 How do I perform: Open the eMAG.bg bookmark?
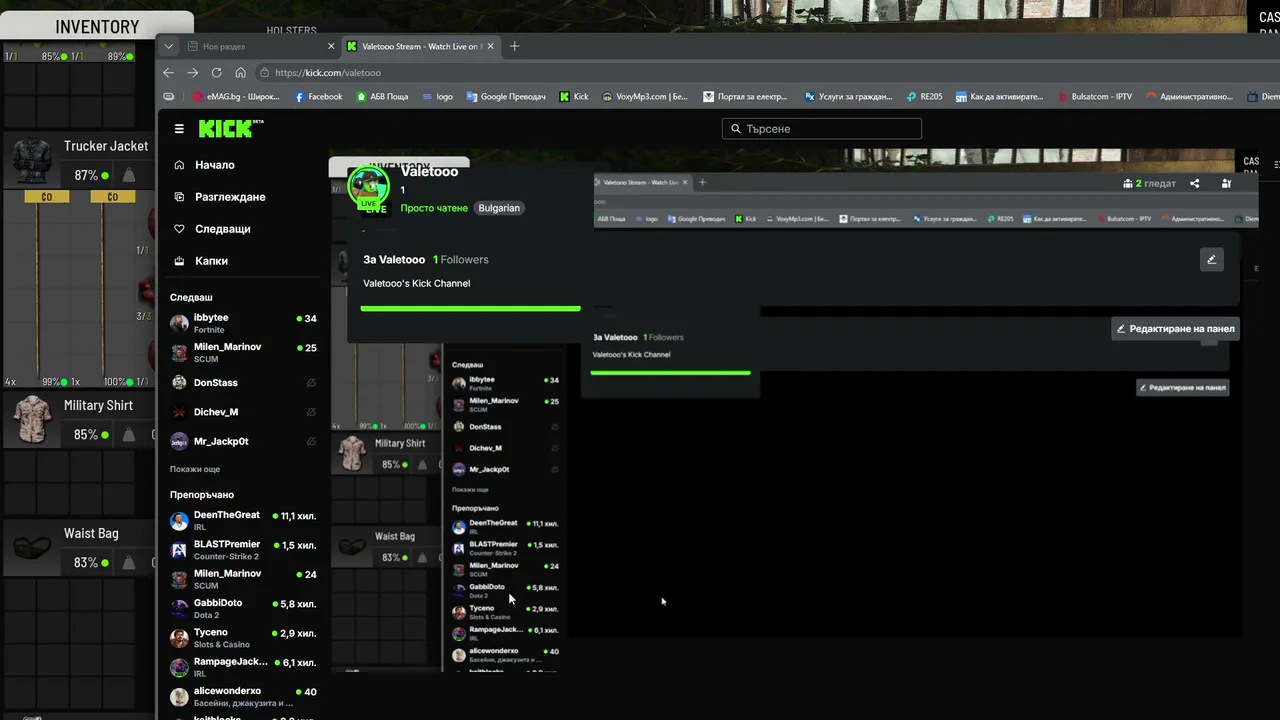[x=236, y=97]
